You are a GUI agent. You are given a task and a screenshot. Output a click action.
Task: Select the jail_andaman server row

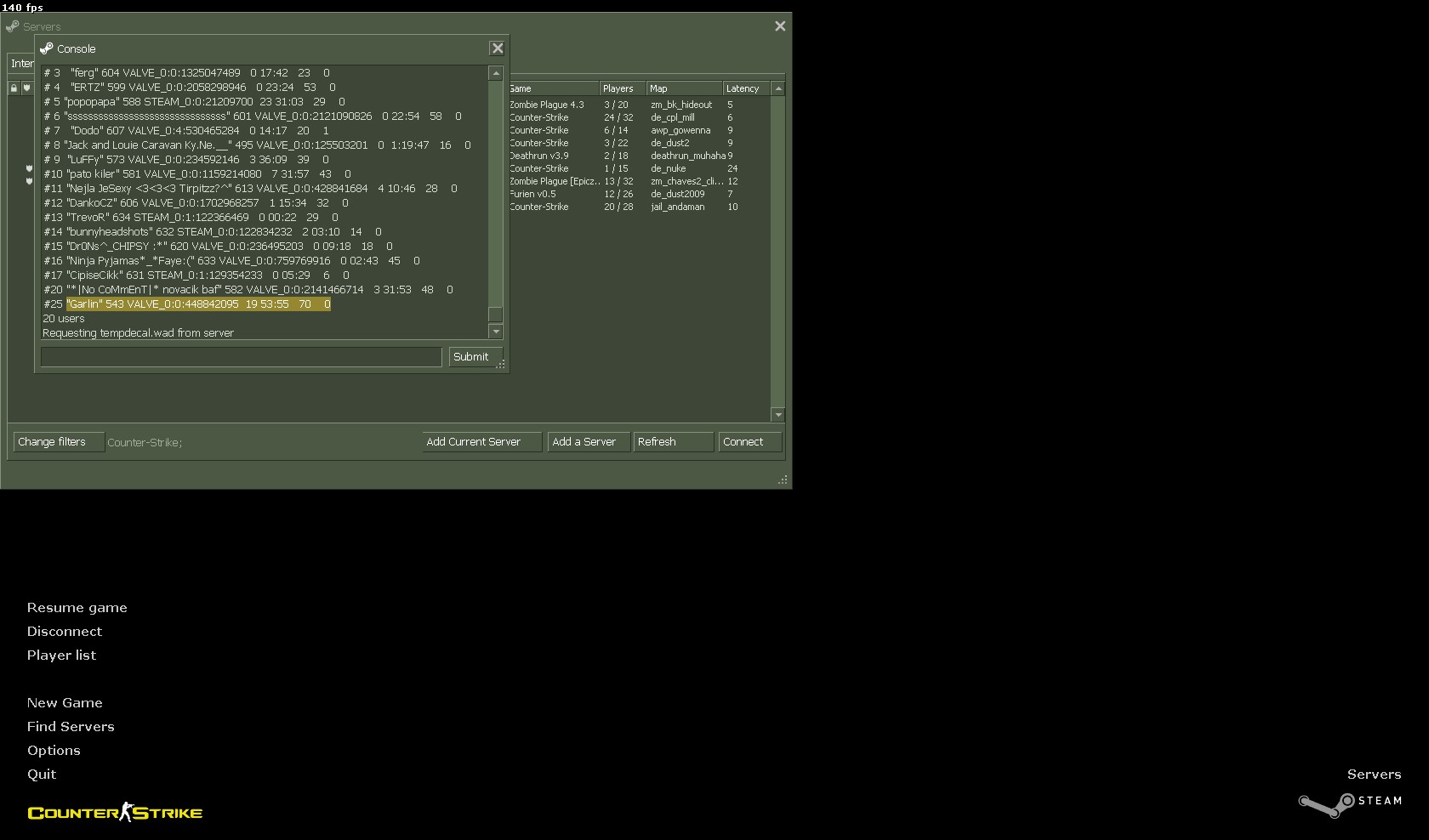tap(639, 207)
